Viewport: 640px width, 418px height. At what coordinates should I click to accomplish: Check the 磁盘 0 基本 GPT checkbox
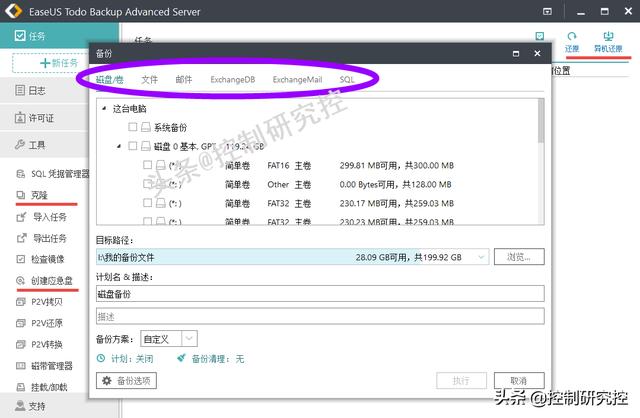[132, 146]
